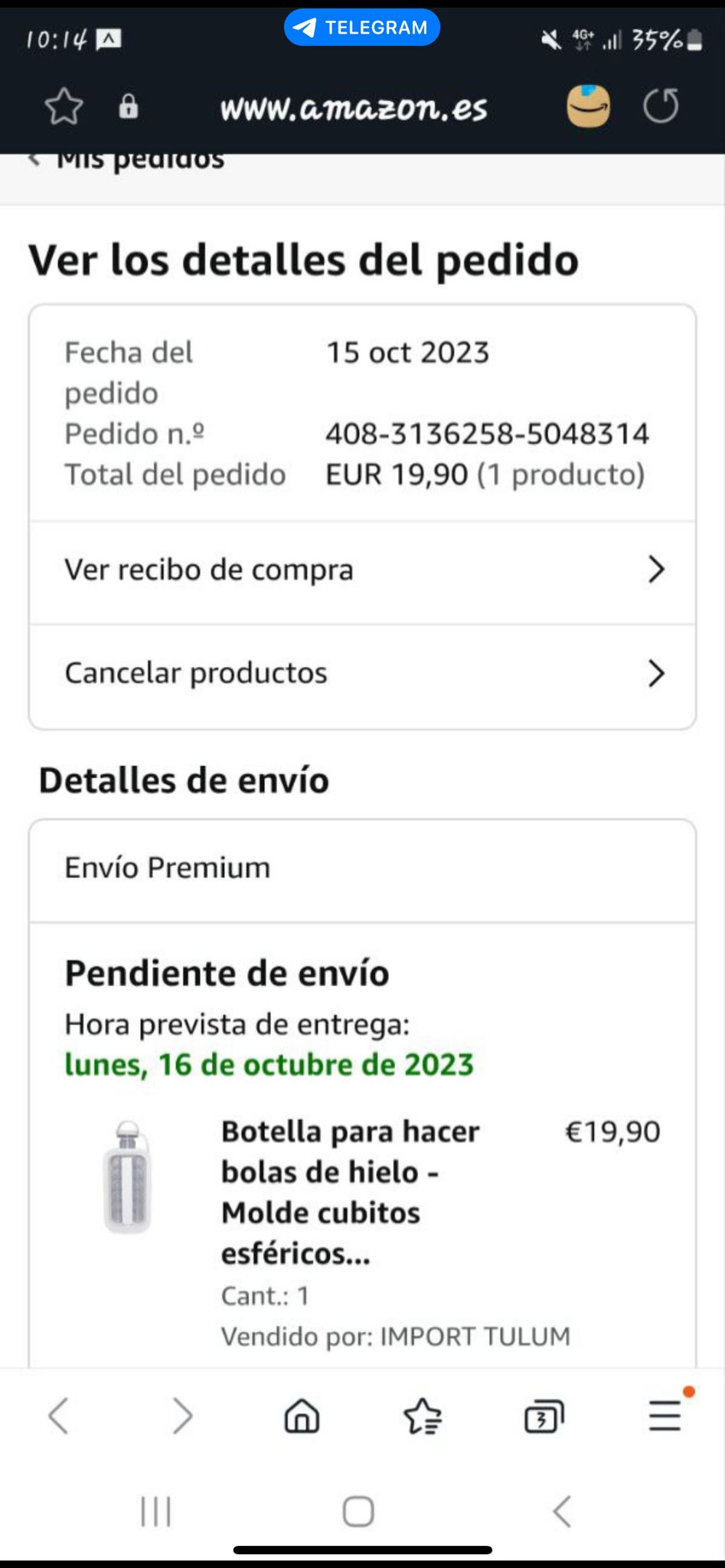Screen dimensions: 725x1568
Task: Open the Telegram notification pill
Action: click(x=361, y=28)
